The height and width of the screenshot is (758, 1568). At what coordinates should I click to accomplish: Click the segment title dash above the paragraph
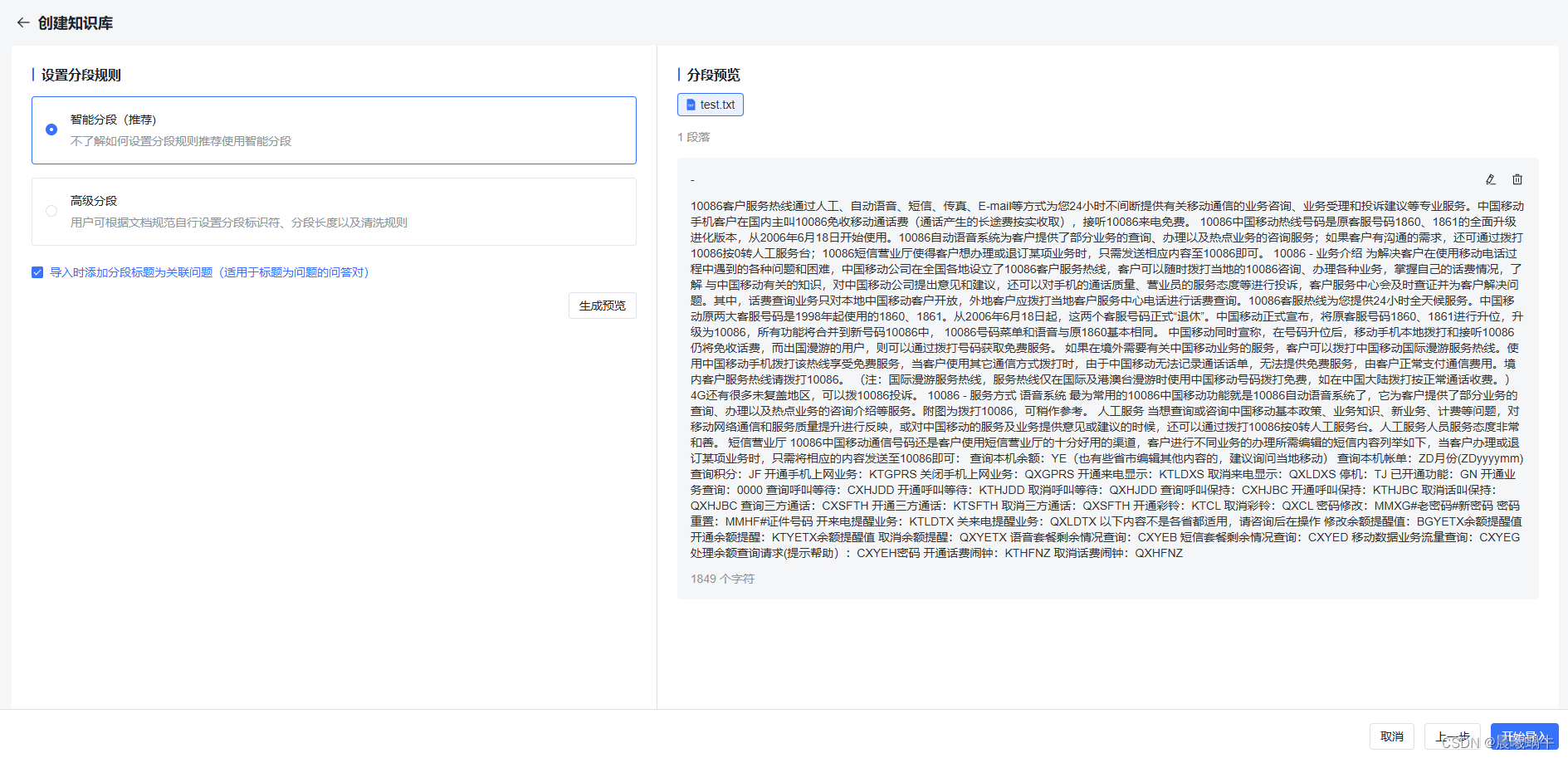tap(692, 180)
